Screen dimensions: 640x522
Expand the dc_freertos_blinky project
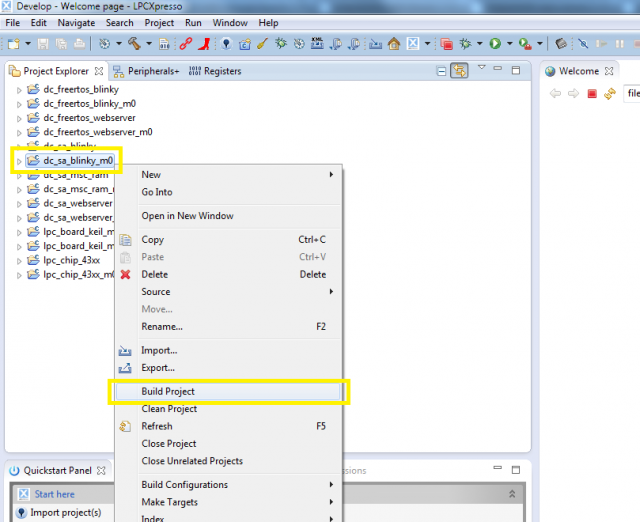pyautogui.click(x=19, y=90)
